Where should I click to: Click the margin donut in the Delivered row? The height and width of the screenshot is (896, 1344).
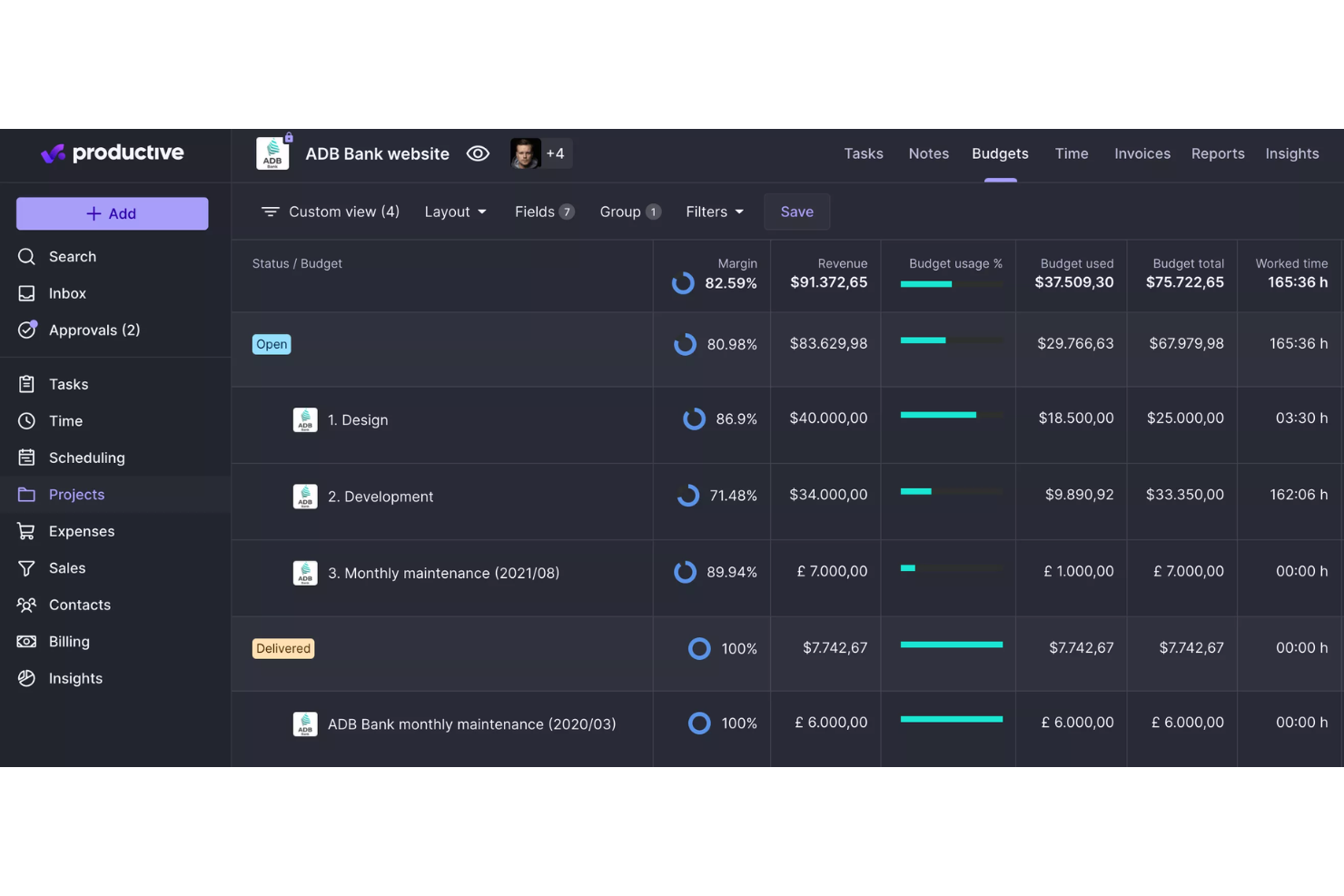point(699,648)
